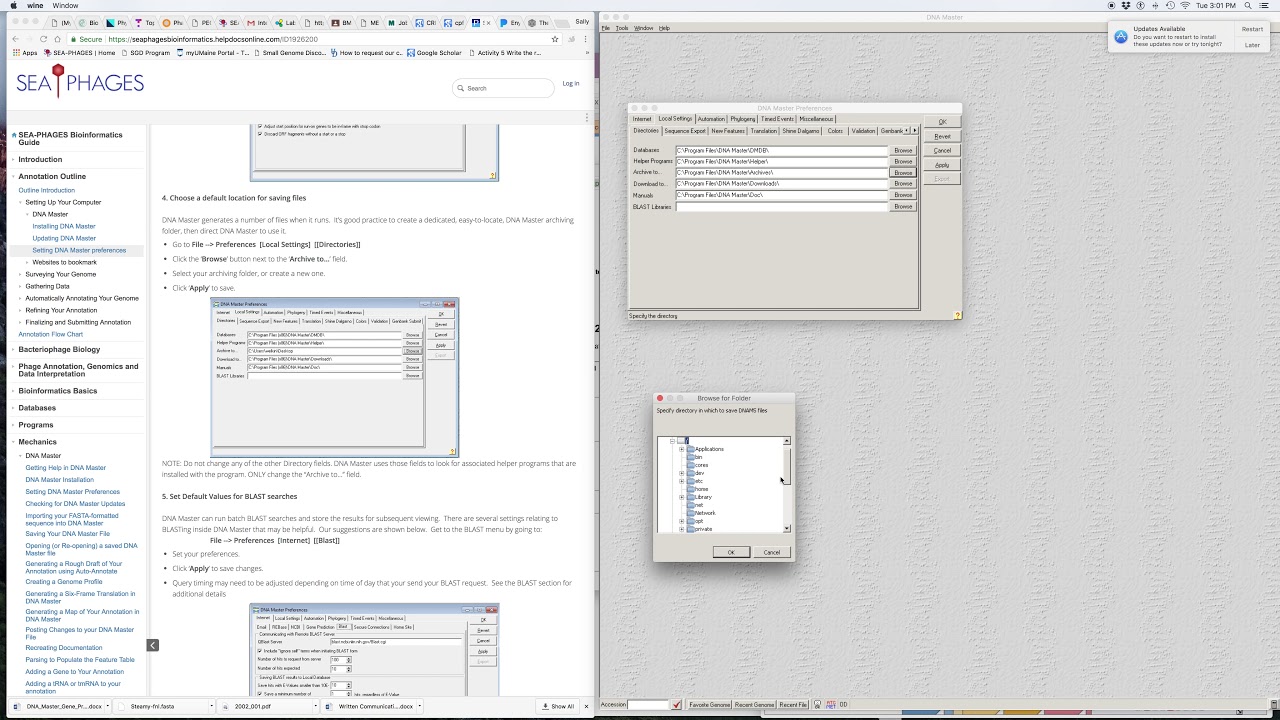Expand the Library folder node

(681, 497)
